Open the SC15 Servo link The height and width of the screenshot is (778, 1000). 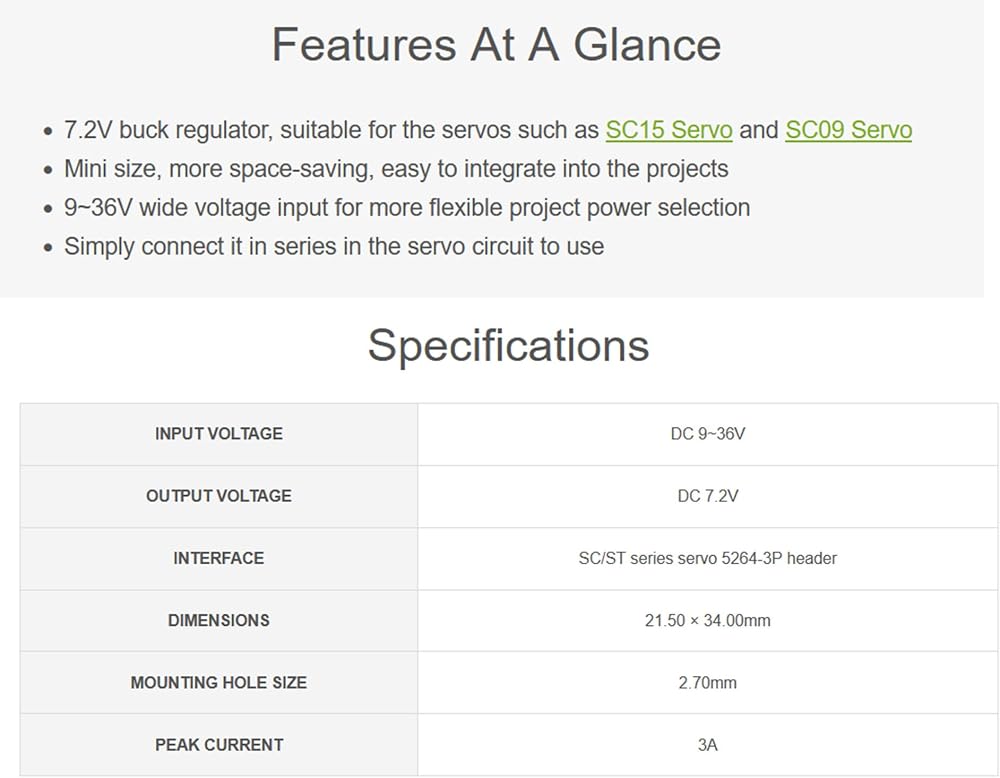point(668,130)
